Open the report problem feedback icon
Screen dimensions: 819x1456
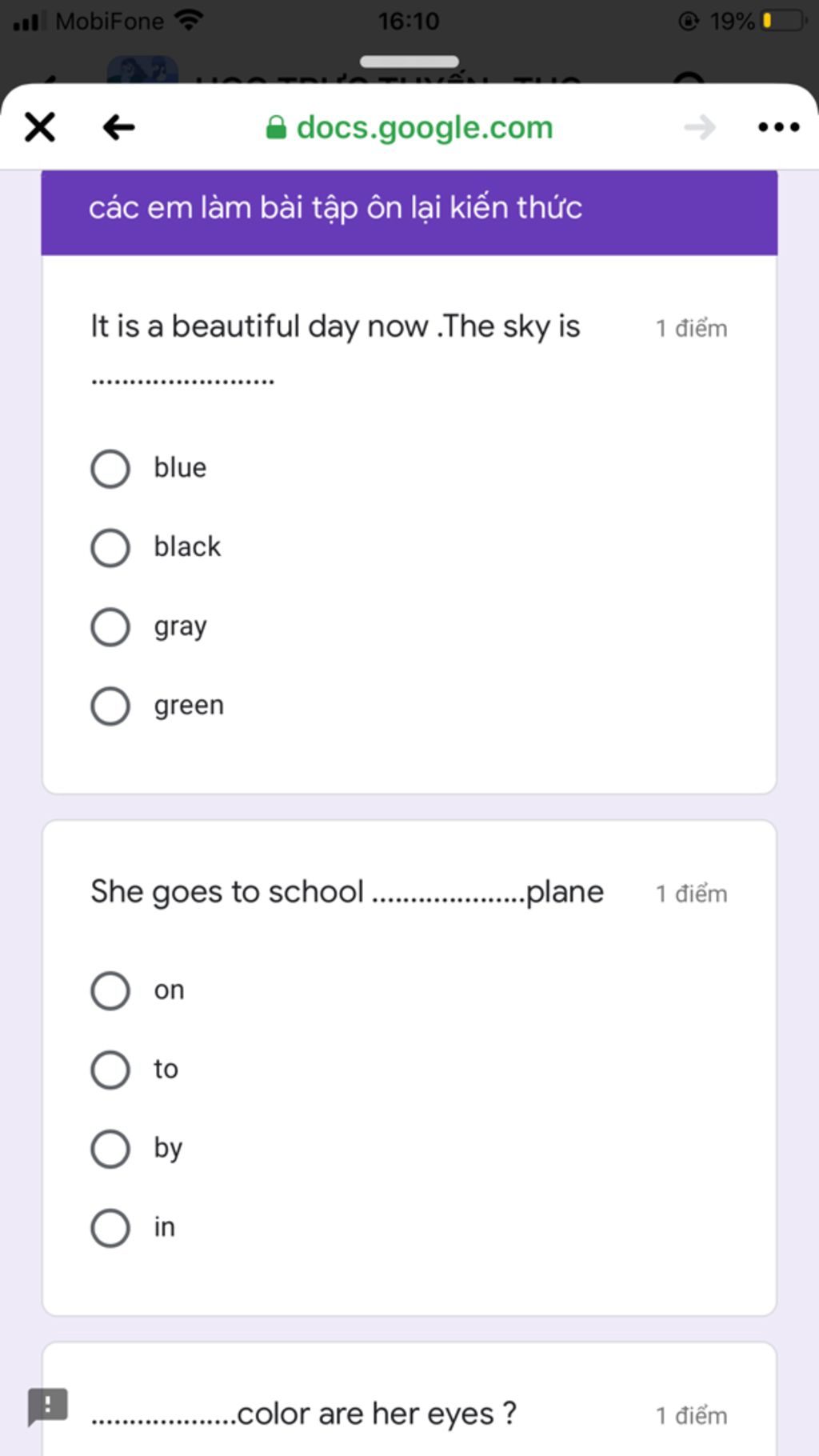47,1406
